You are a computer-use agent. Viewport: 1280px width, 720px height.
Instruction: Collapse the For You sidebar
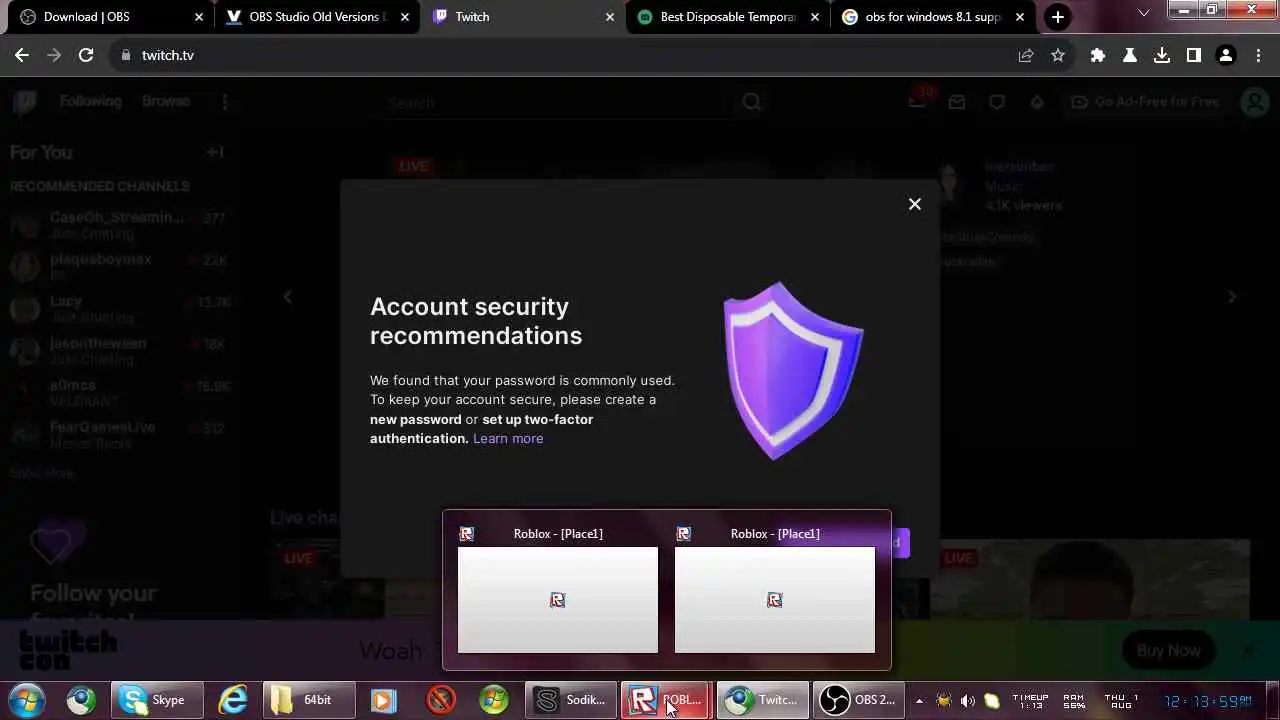coord(215,152)
